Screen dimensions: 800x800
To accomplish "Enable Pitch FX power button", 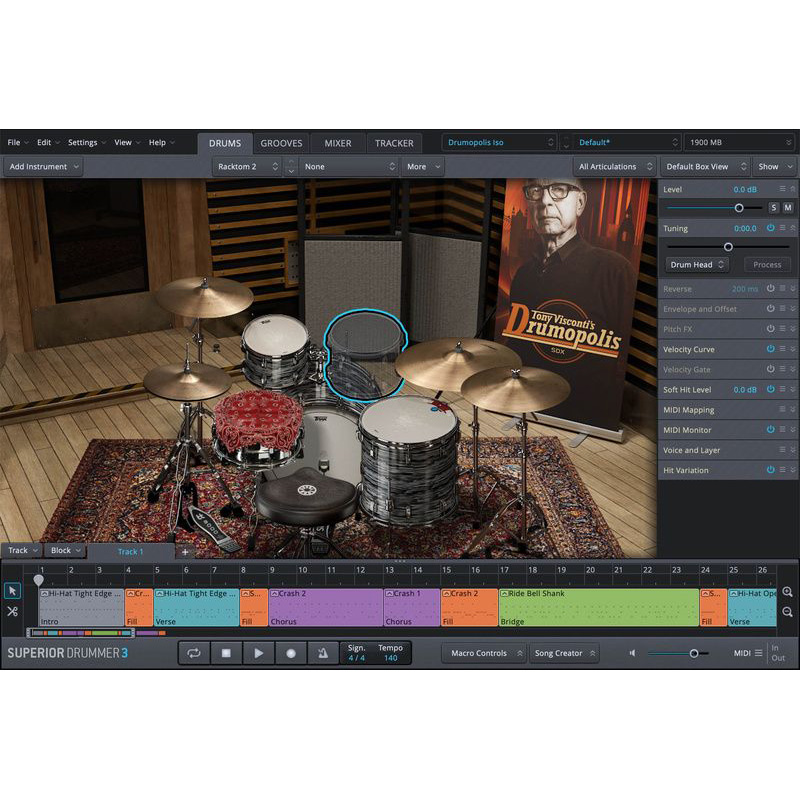I will tap(770, 329).
